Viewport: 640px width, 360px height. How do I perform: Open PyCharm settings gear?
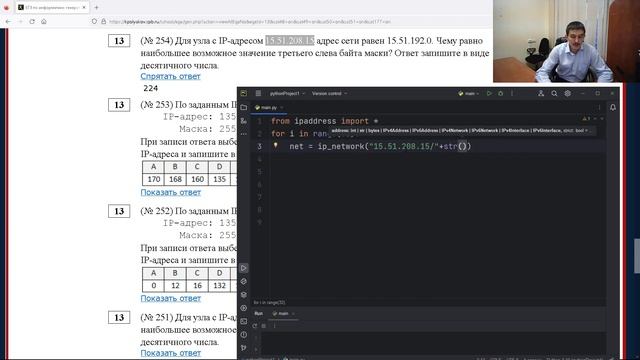point(567,93)
